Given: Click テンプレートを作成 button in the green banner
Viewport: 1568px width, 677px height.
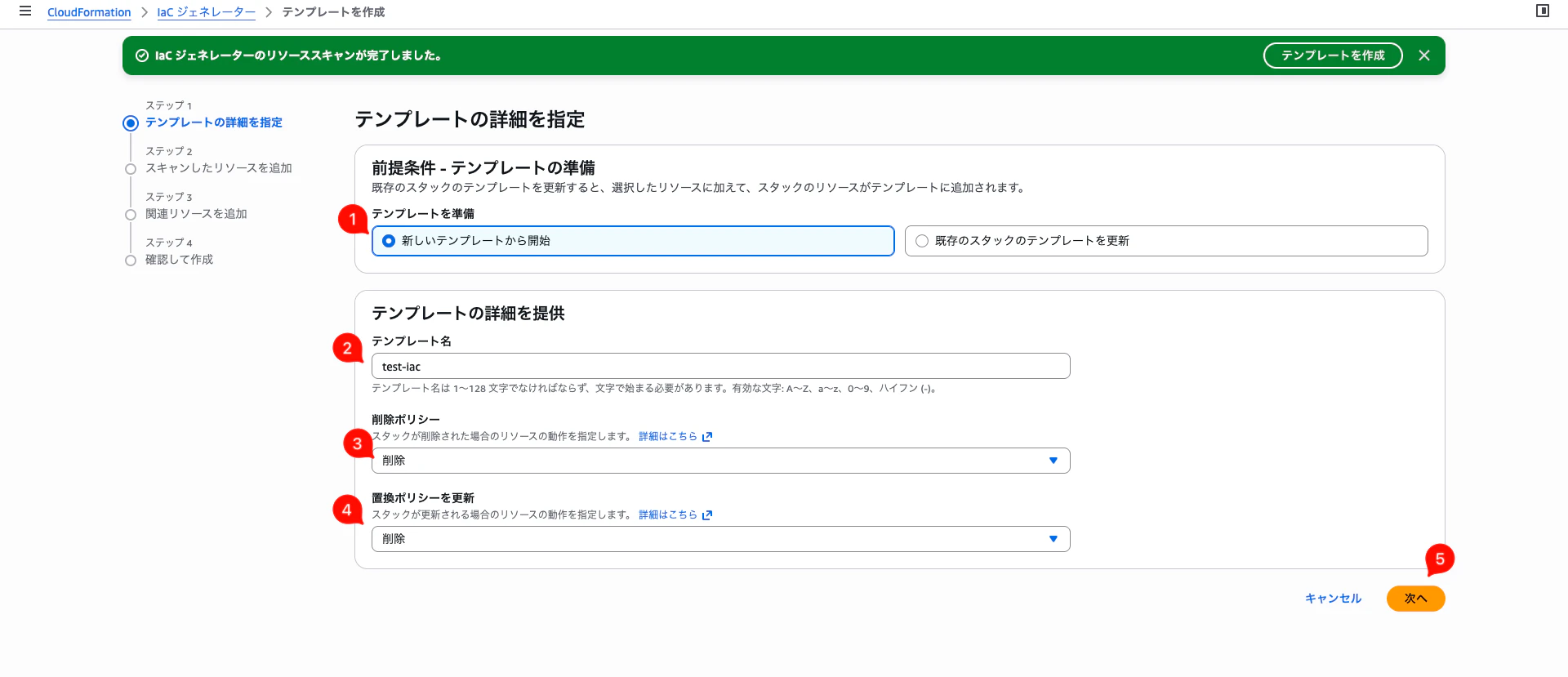Looking at the screenshot, I should coord(1333,56).
